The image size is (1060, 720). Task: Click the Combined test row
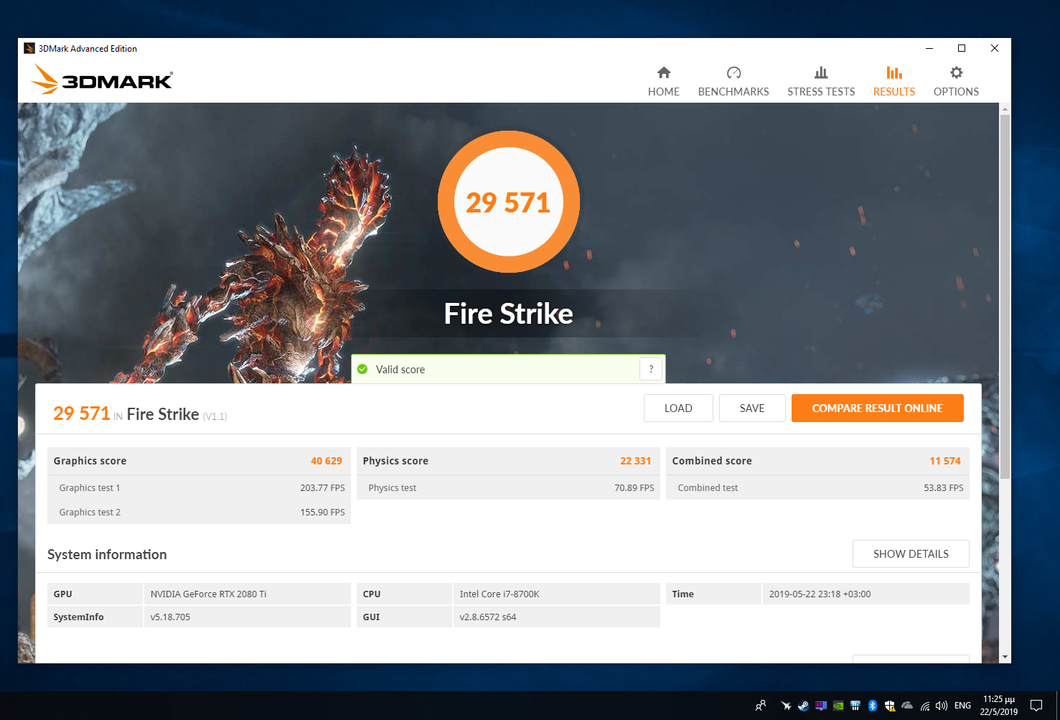817,487
